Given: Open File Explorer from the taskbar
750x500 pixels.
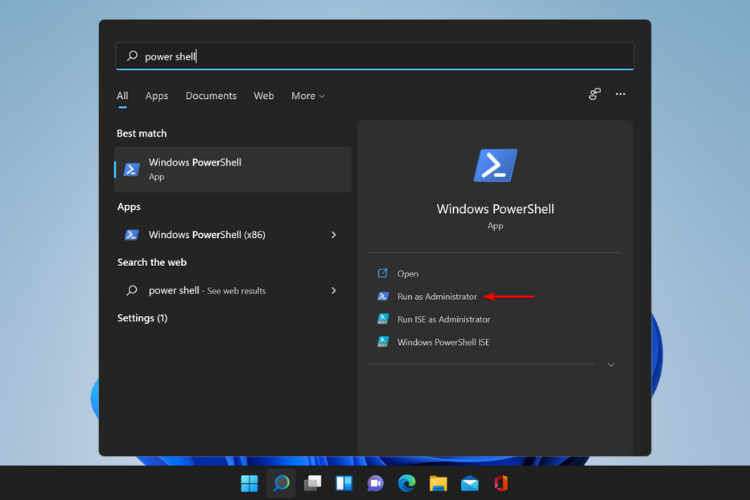Looking at the screenshot, I should pyautogui.click(x=438, y=484).
